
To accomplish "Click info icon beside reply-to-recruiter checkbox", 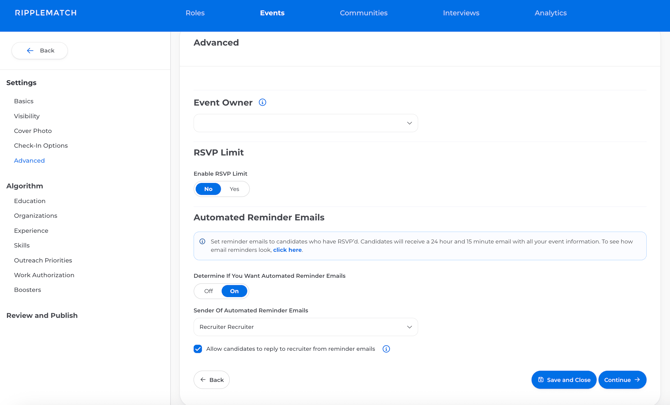I will click(386, 349).
